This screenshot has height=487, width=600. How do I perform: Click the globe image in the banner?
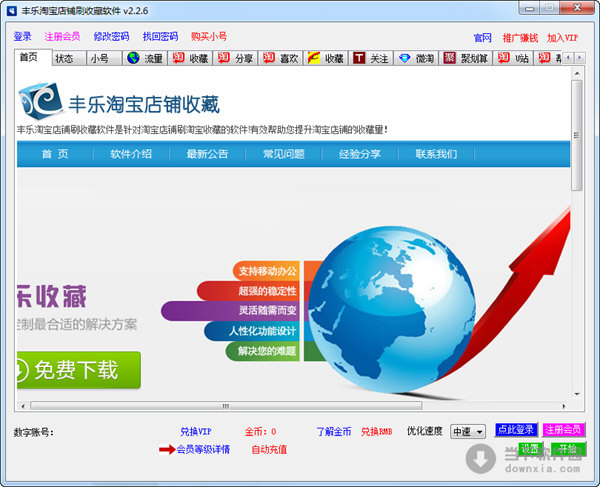(x=392, y=309)
